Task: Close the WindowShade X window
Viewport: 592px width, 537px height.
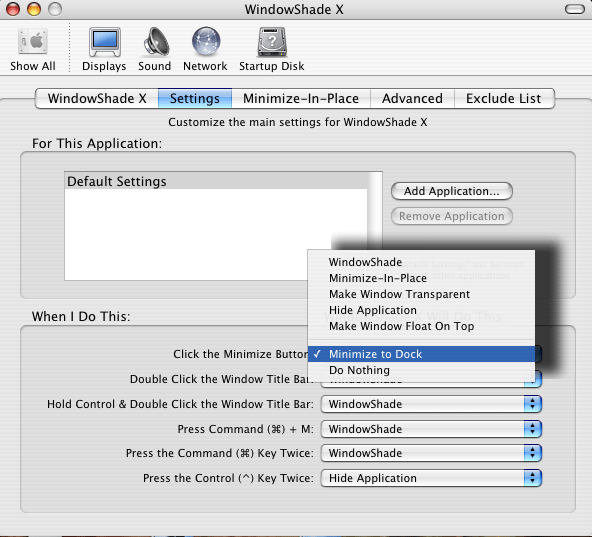Action: point(13,9)
